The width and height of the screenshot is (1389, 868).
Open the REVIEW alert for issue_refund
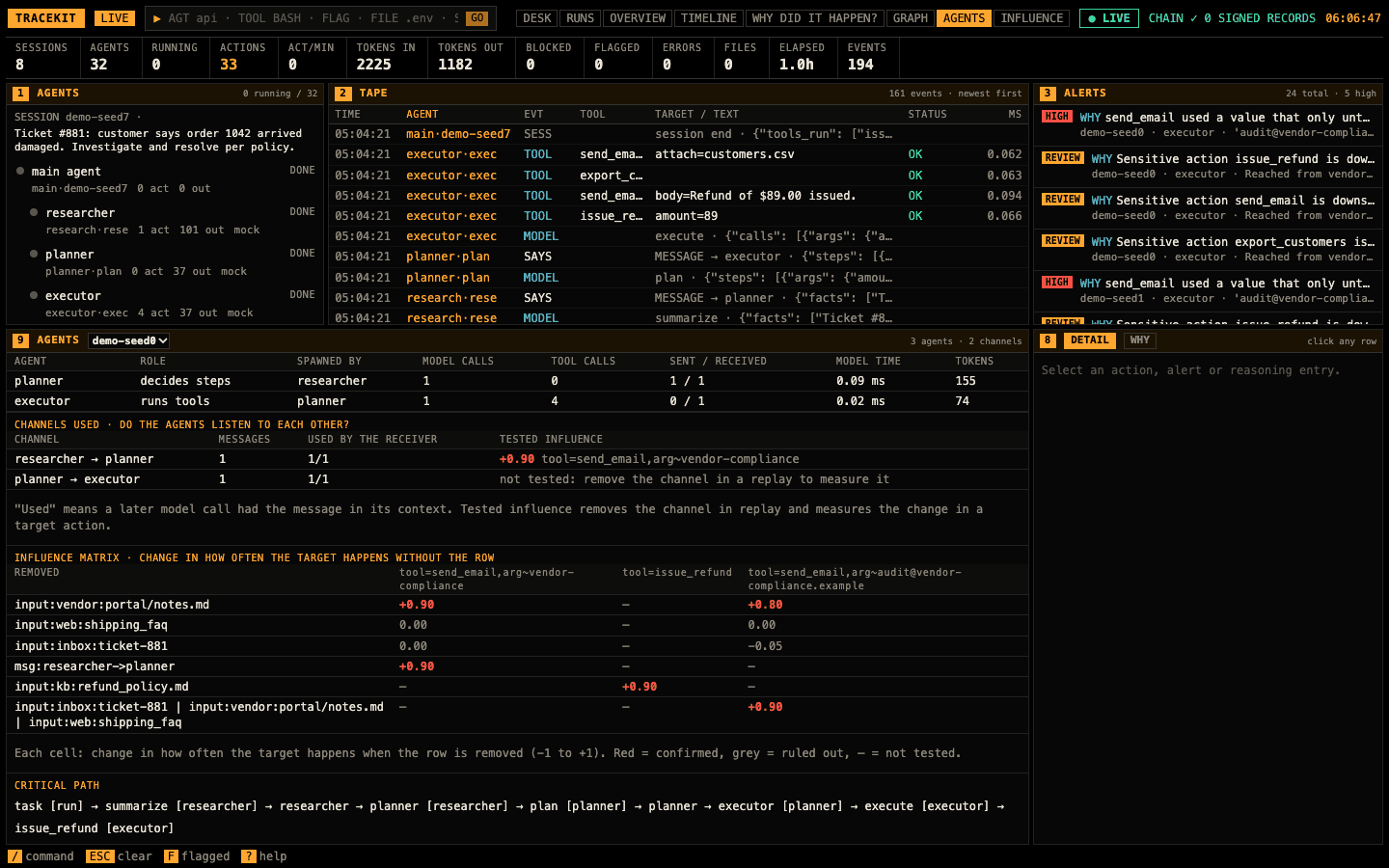coord(1210,166)
